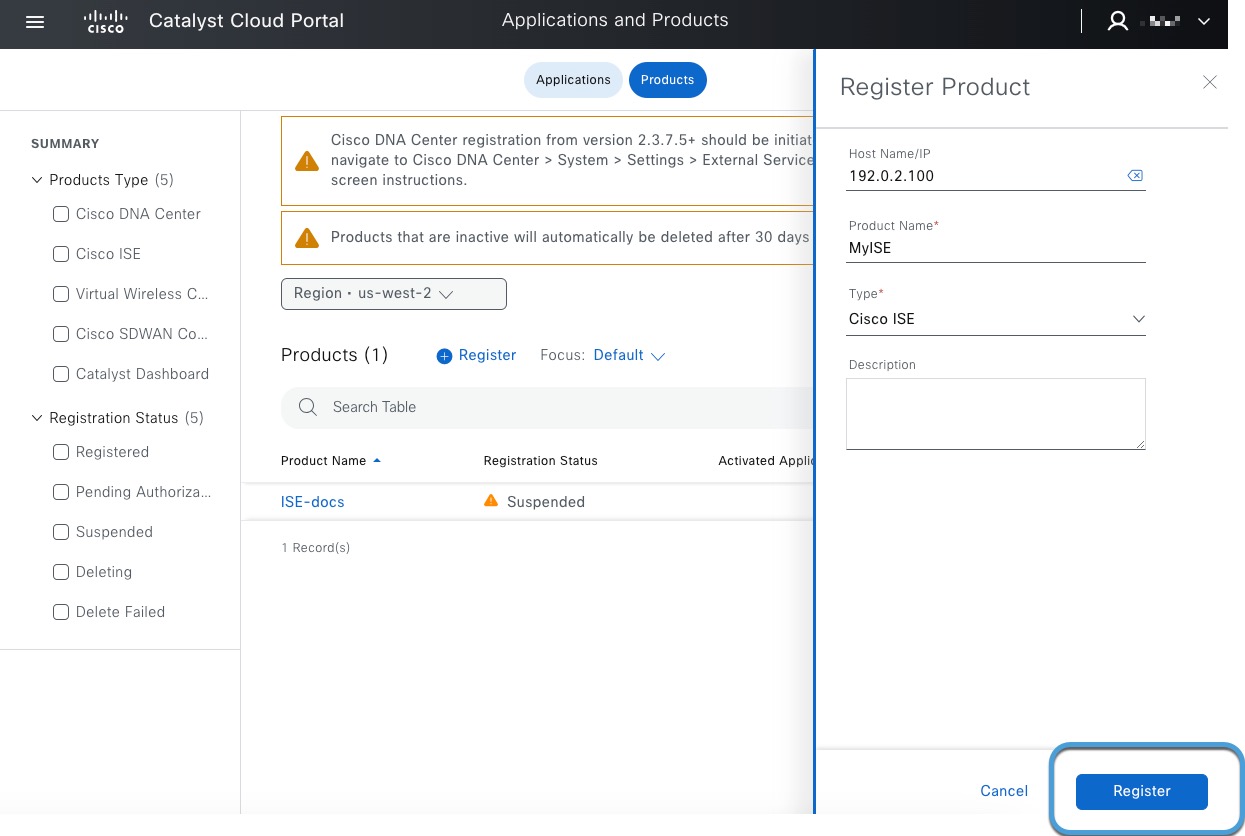Open the hamburger navigation menu

[35, 22]
